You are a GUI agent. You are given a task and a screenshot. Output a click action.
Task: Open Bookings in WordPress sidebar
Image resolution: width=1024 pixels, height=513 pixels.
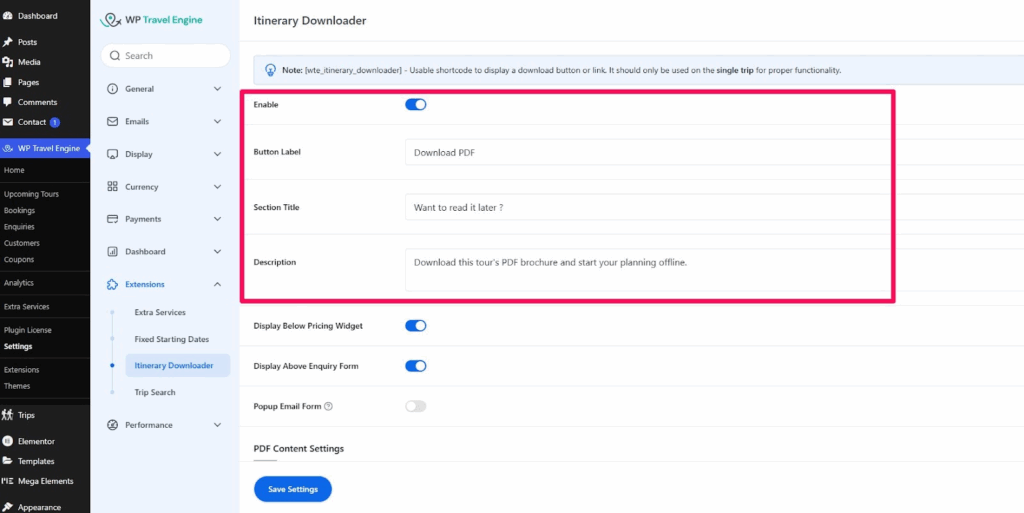pos(19,211)
